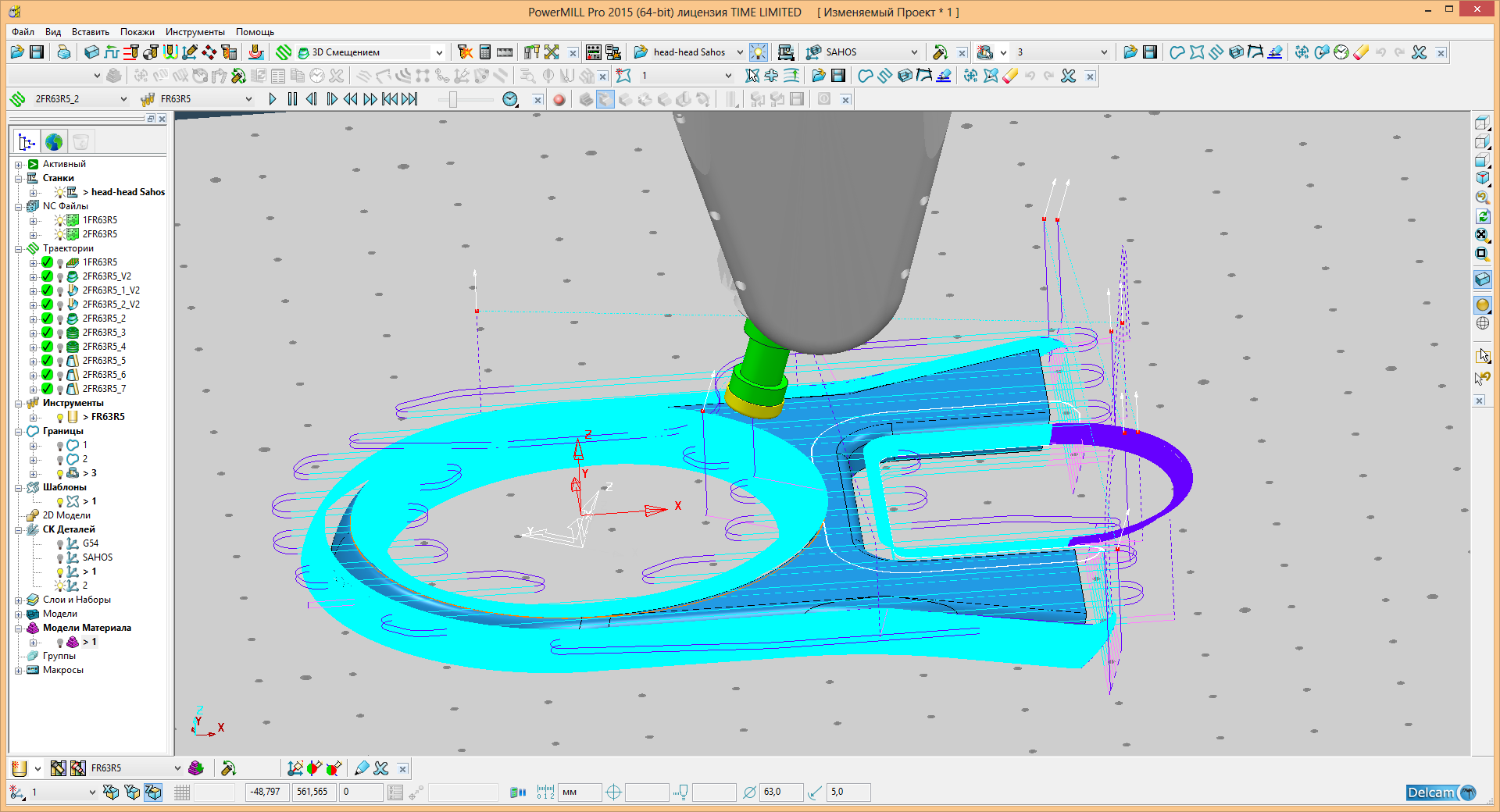
Task: Select 2D Модели tree item
Action: (x=66, y=515)
